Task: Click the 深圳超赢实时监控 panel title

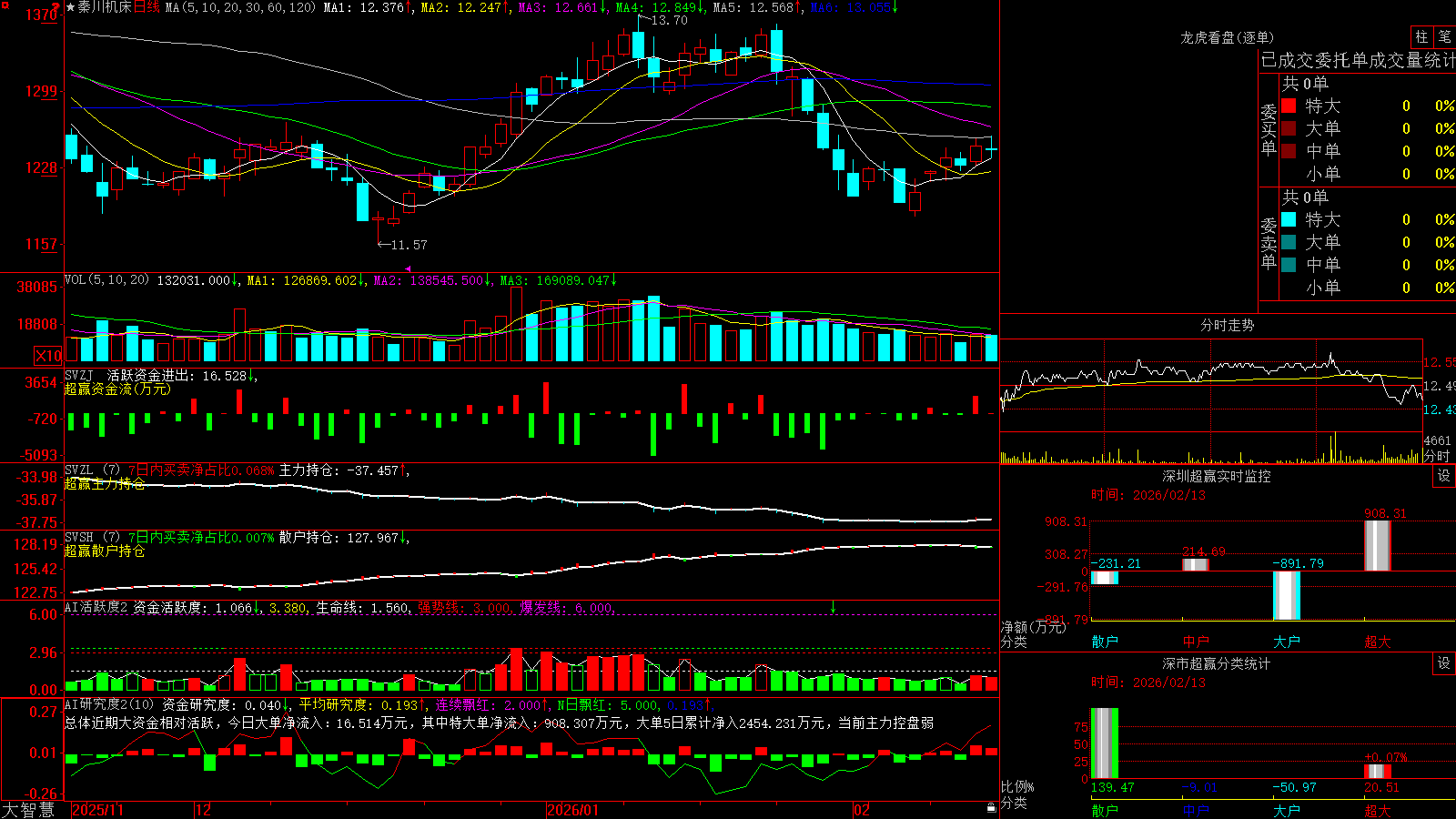Action: pyautogui.click(x=1216, y=476)
